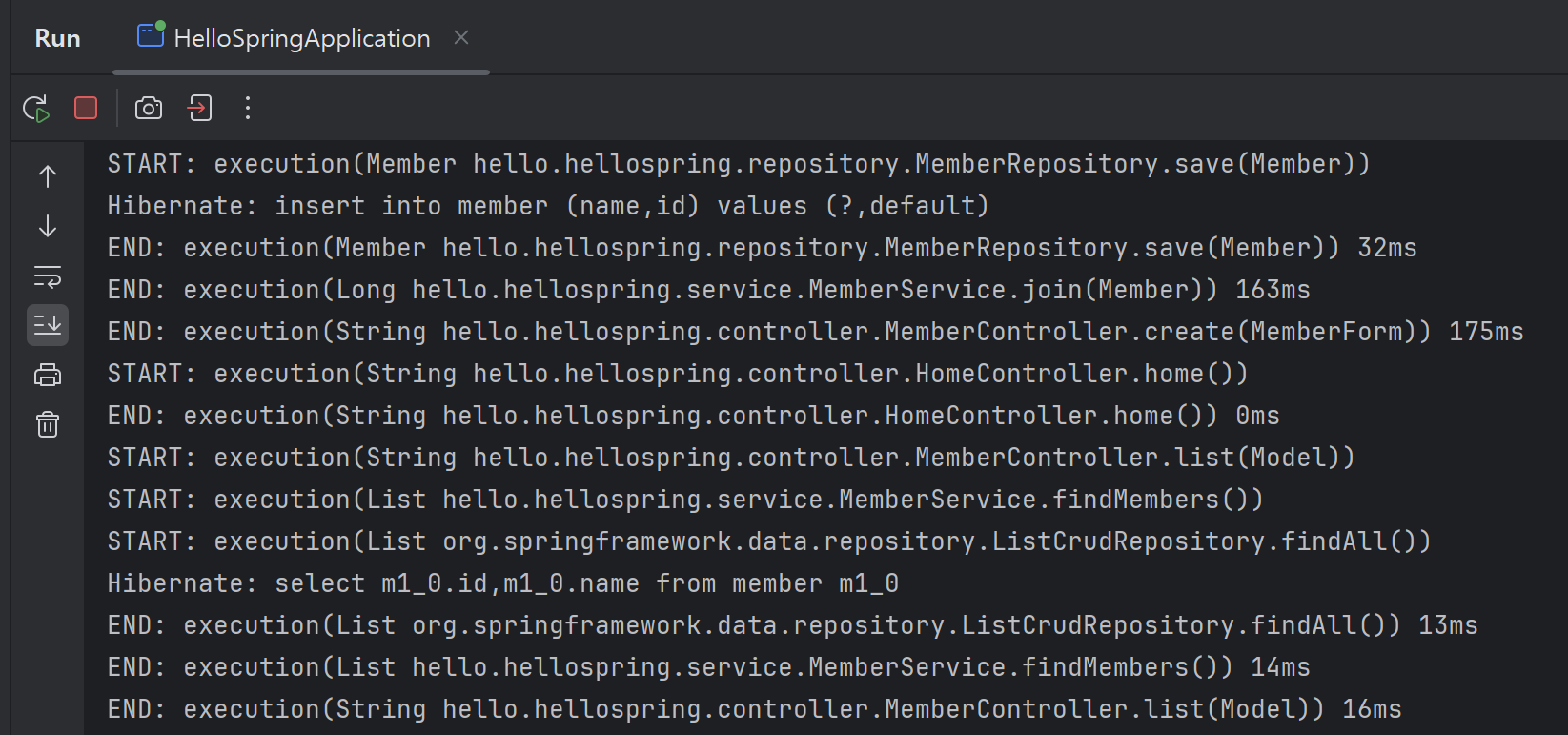Viewport: 1568px width, 735px height.
Task: Rerun HelloSpringApplication
Action: click(36, 109)
